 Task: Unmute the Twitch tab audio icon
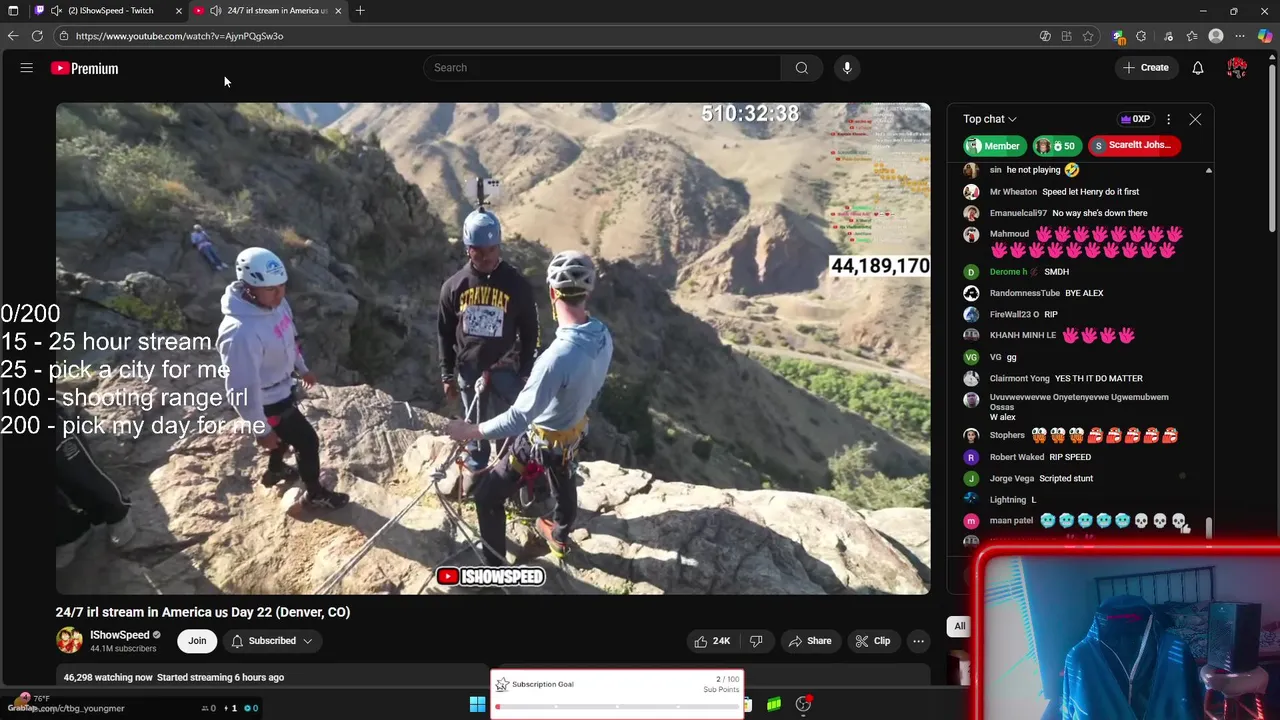point(56,11)
